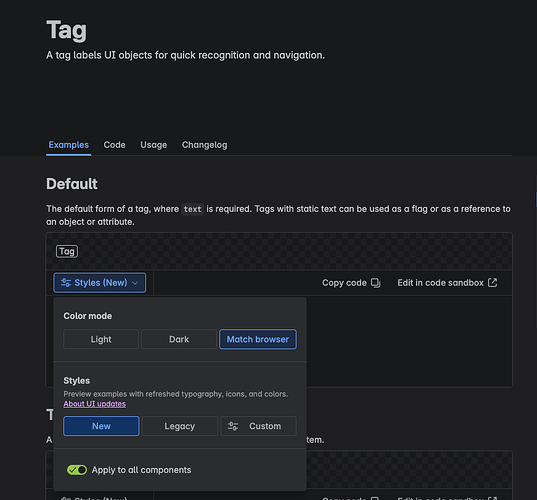Select Dark color mode

179,339
